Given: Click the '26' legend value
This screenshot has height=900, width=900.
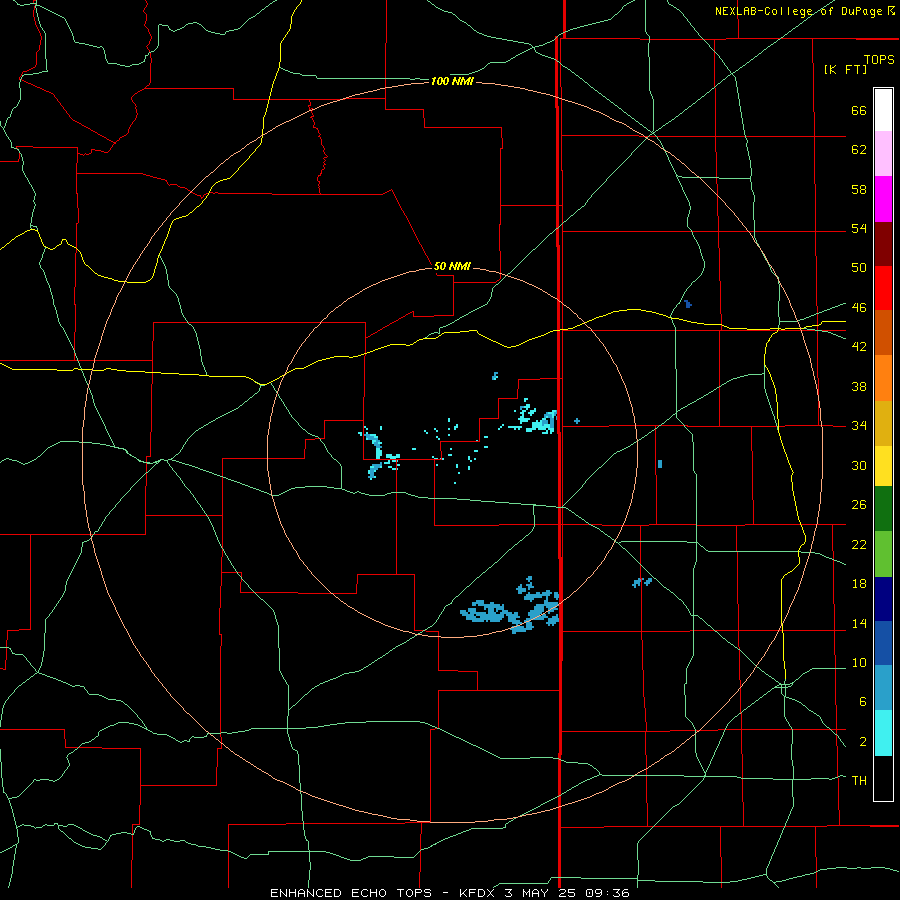Looking at the screenshot, I should coord(859,505).
